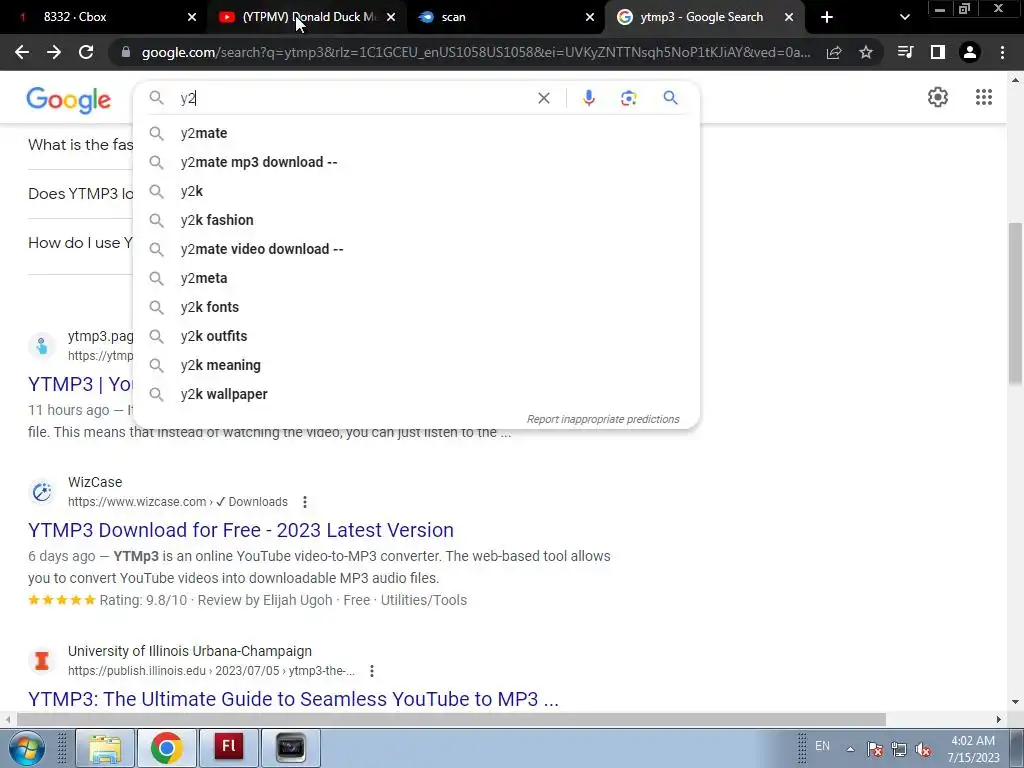The width and height of the screenshot is (1024, 768).
Task: Close the scan tab
Action: (x=590, y=17)
